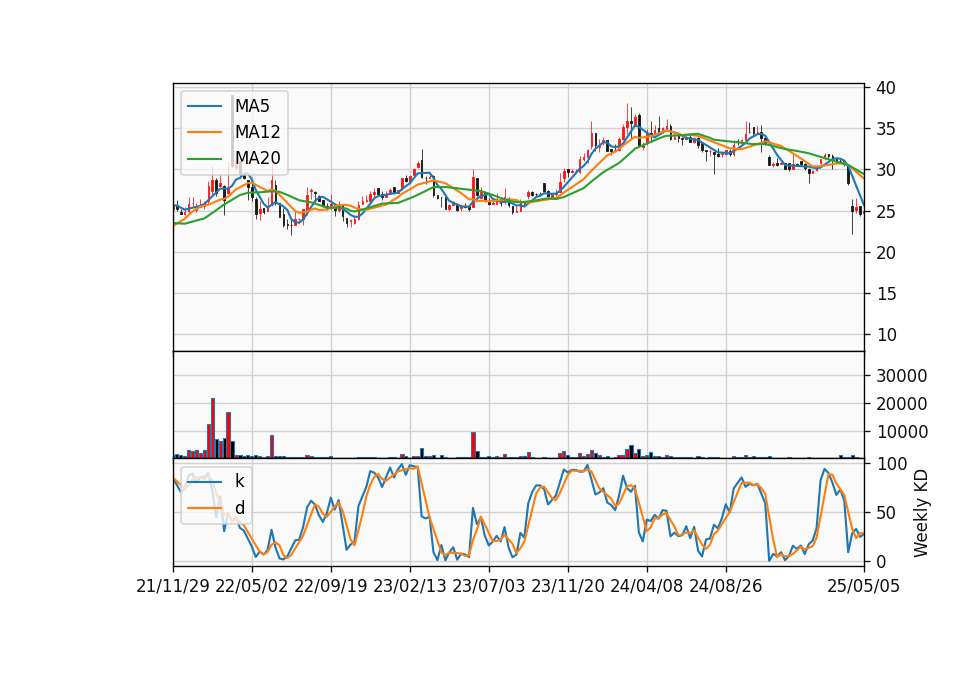Screen dimensions: 960x690
Task: Click the volume axis value 20000
Action: (901, 403)
